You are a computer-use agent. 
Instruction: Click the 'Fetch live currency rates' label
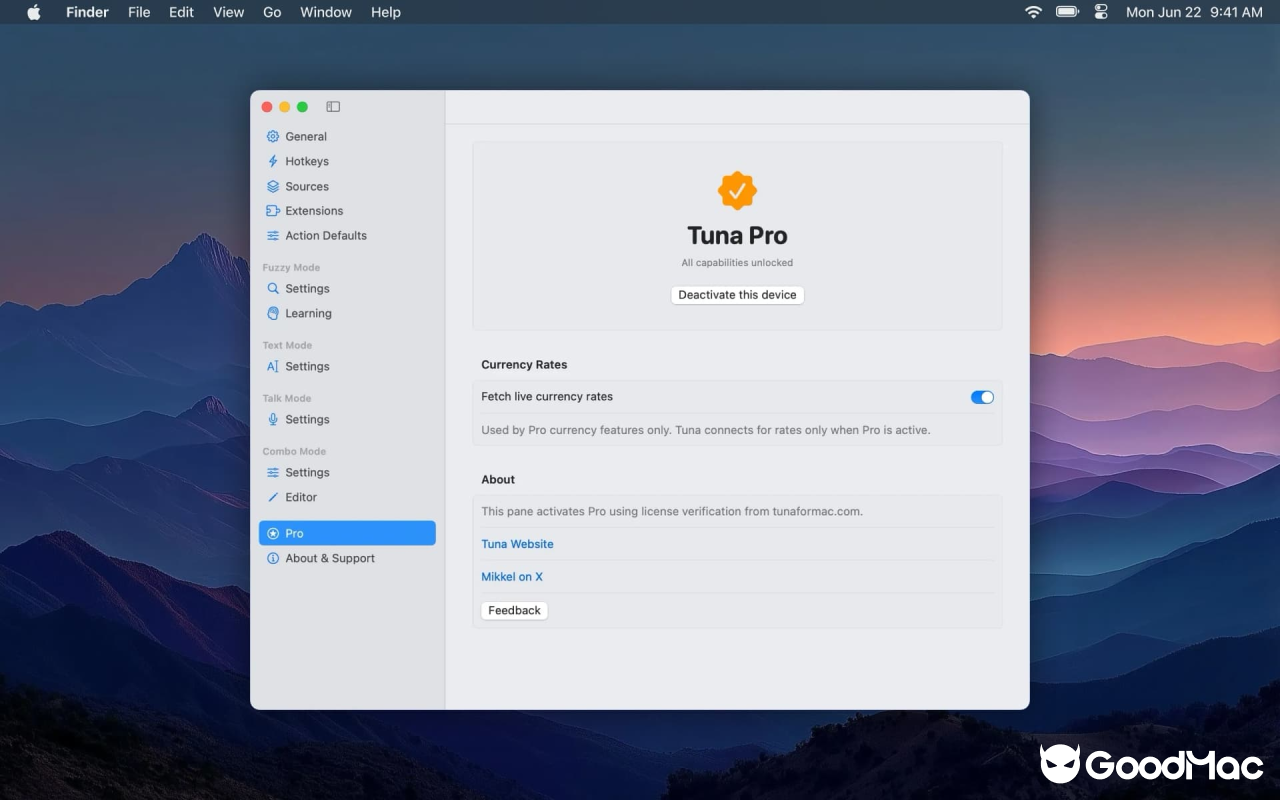coord(547,397)
